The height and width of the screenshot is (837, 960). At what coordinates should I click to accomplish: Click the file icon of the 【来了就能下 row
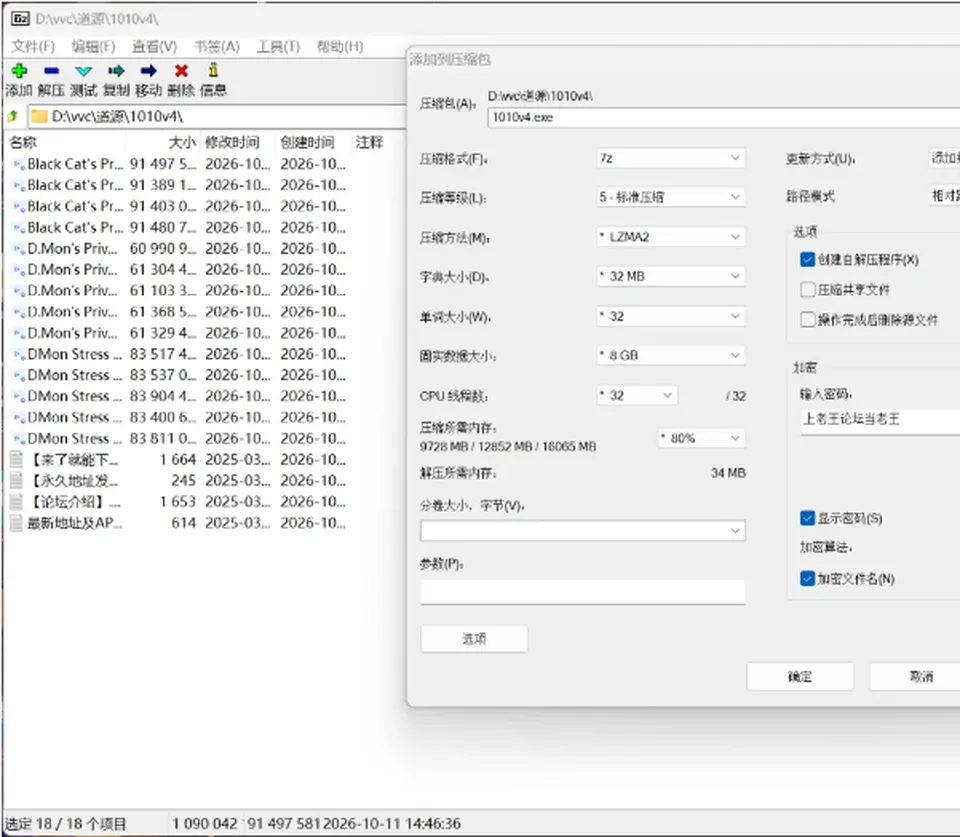tap(17, 459)
